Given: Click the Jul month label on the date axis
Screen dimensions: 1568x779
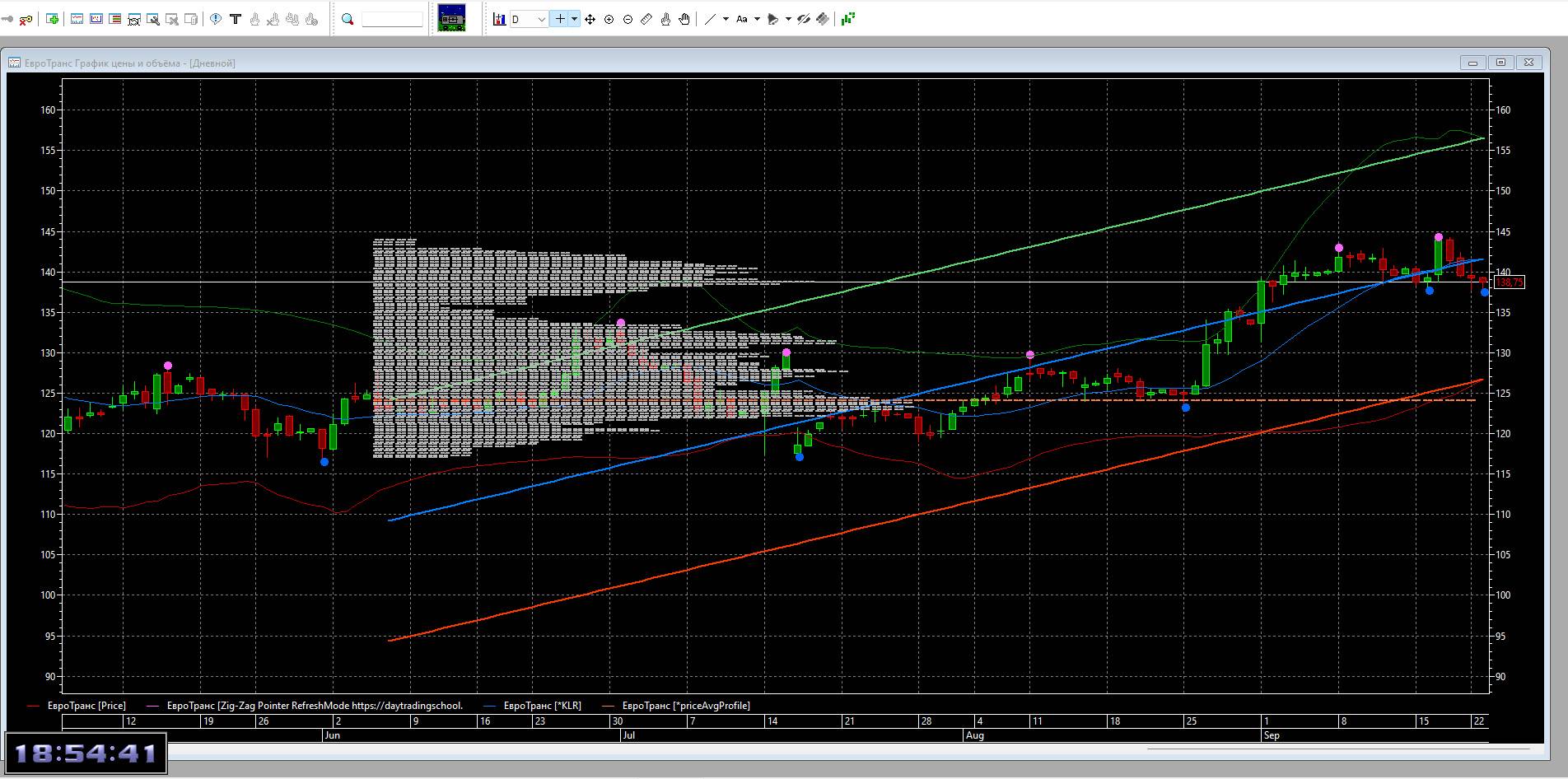Looking at the screenshot, I should coord(629,735).
